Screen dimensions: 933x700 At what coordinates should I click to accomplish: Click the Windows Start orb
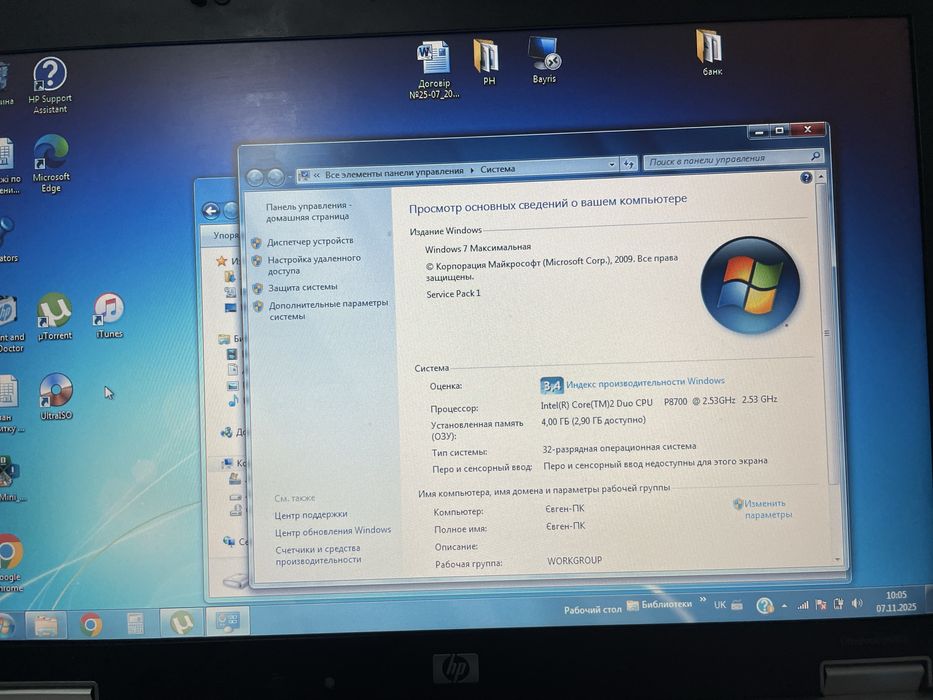tap(5, 625)
